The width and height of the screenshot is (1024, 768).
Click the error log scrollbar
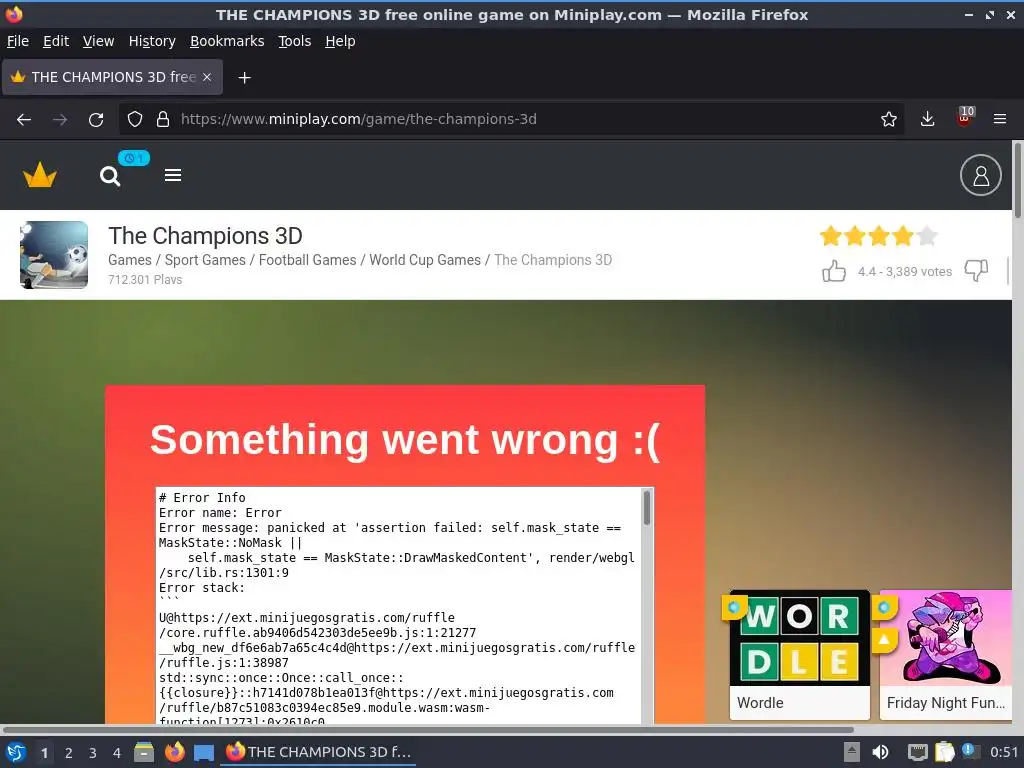[647, 507]
